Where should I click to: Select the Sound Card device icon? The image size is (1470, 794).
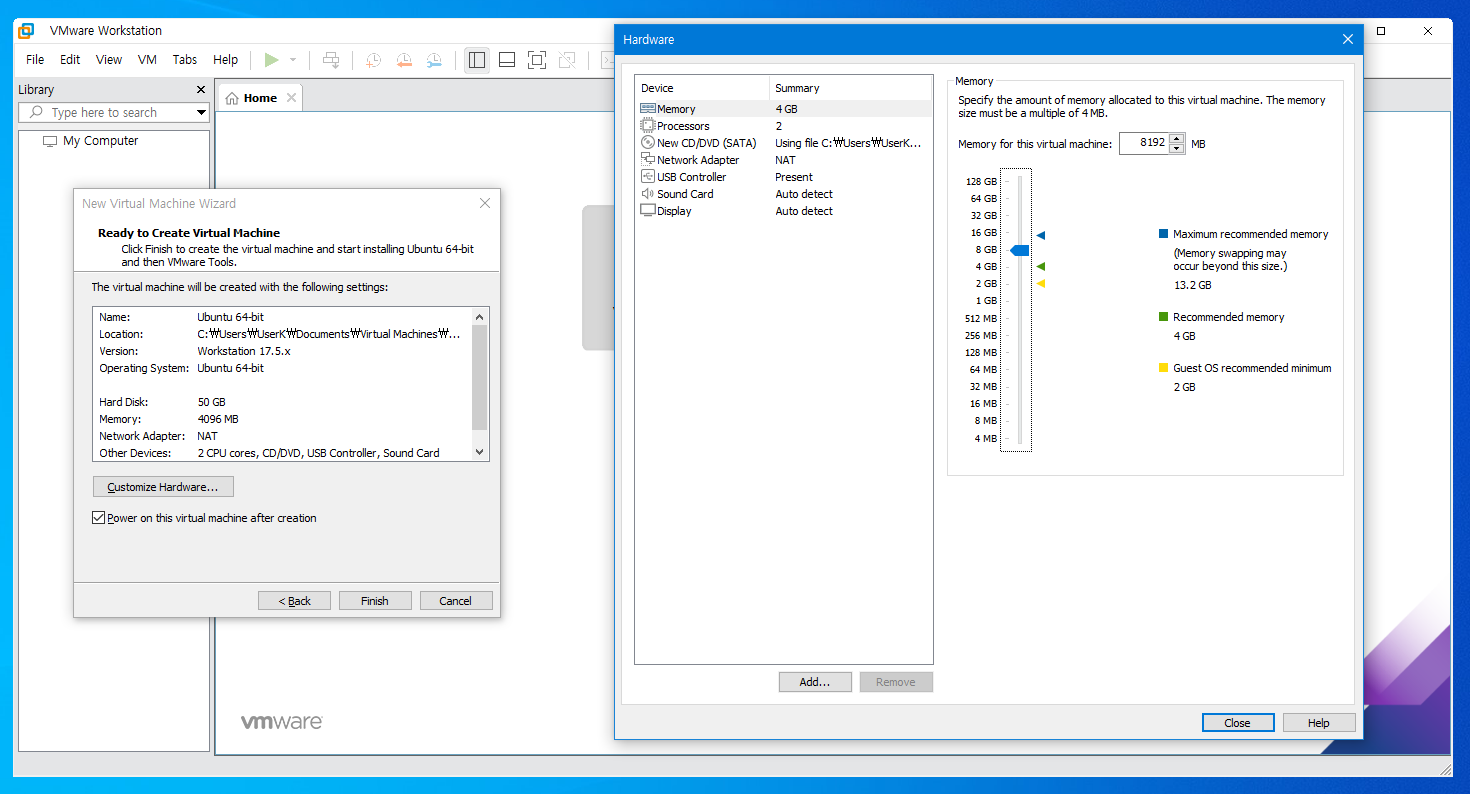[648, 194]
